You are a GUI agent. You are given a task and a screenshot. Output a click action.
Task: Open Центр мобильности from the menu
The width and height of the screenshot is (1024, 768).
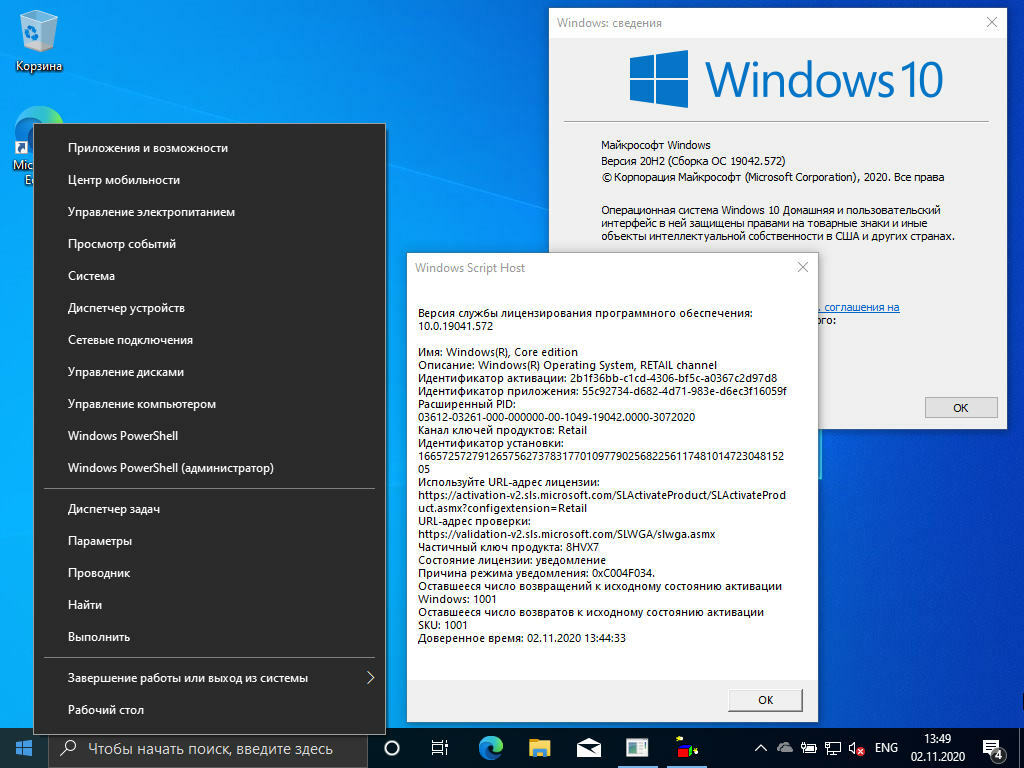(x=210, y=180)
